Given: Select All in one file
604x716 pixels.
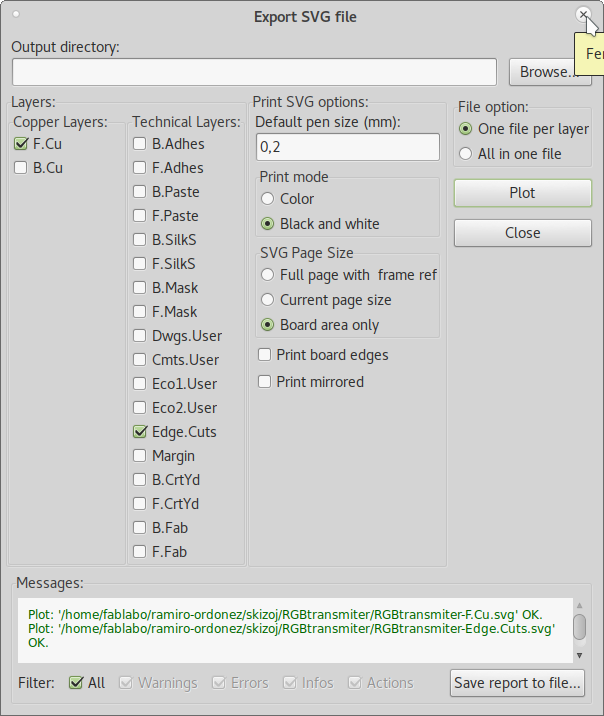Looking at the screenshot, I should point(465,153).
